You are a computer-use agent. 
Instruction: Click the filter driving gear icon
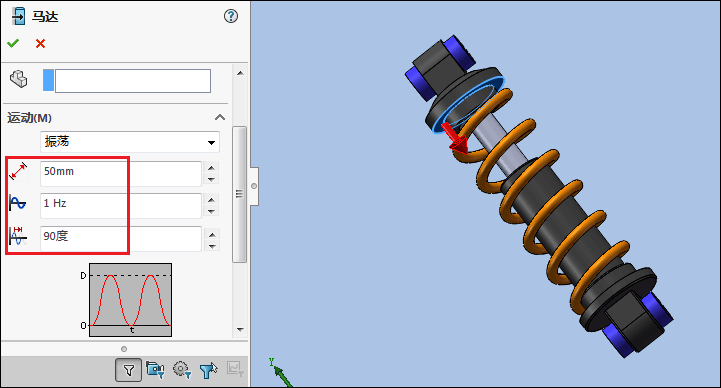pyautogui.click(x=182, y=370)
